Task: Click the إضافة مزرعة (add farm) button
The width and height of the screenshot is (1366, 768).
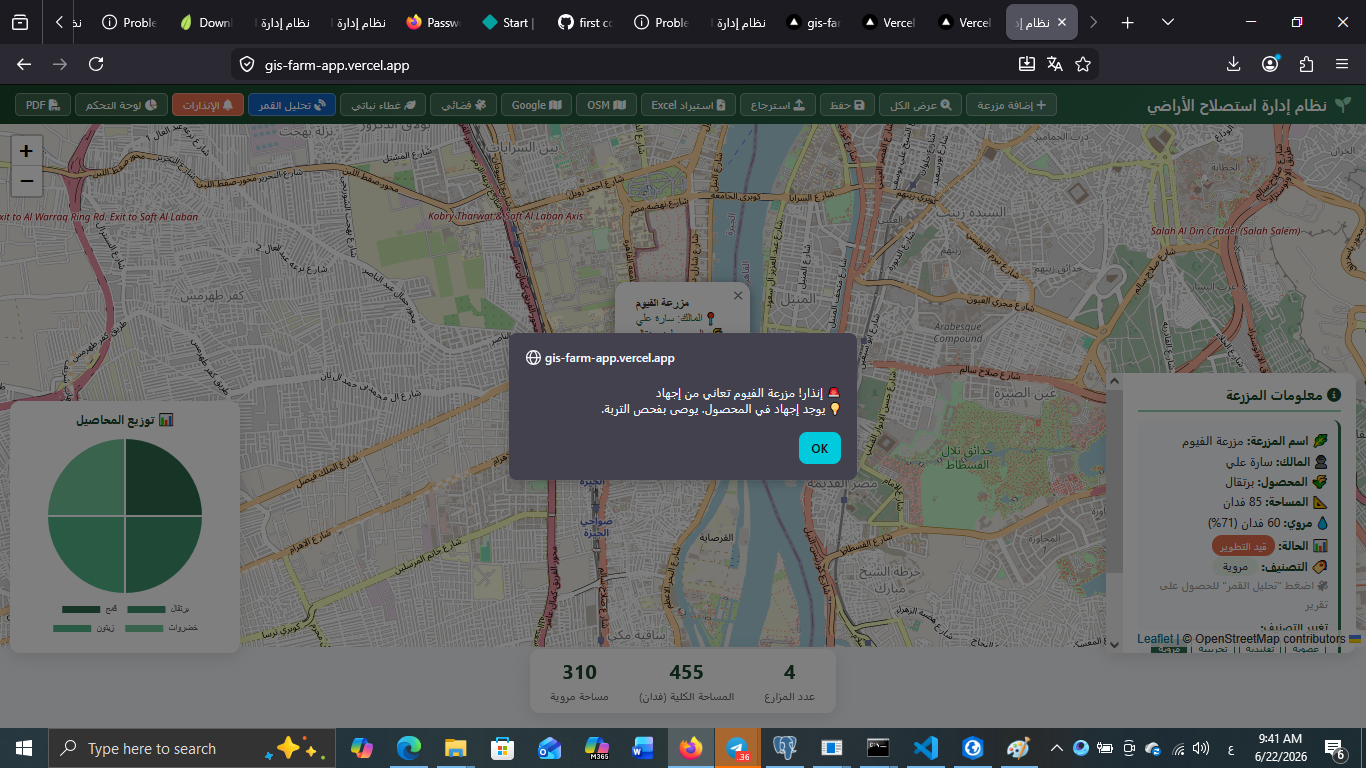Action: click(1011, 105)
